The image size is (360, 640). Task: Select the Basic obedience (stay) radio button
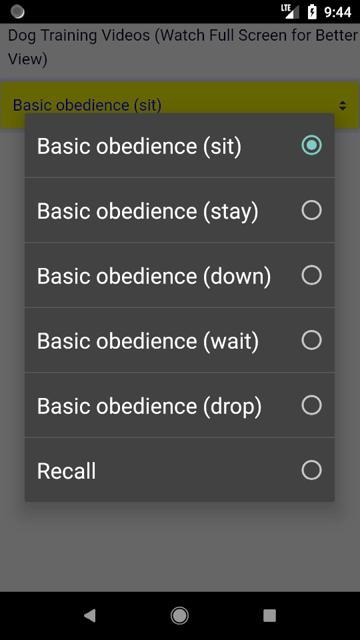311,210
